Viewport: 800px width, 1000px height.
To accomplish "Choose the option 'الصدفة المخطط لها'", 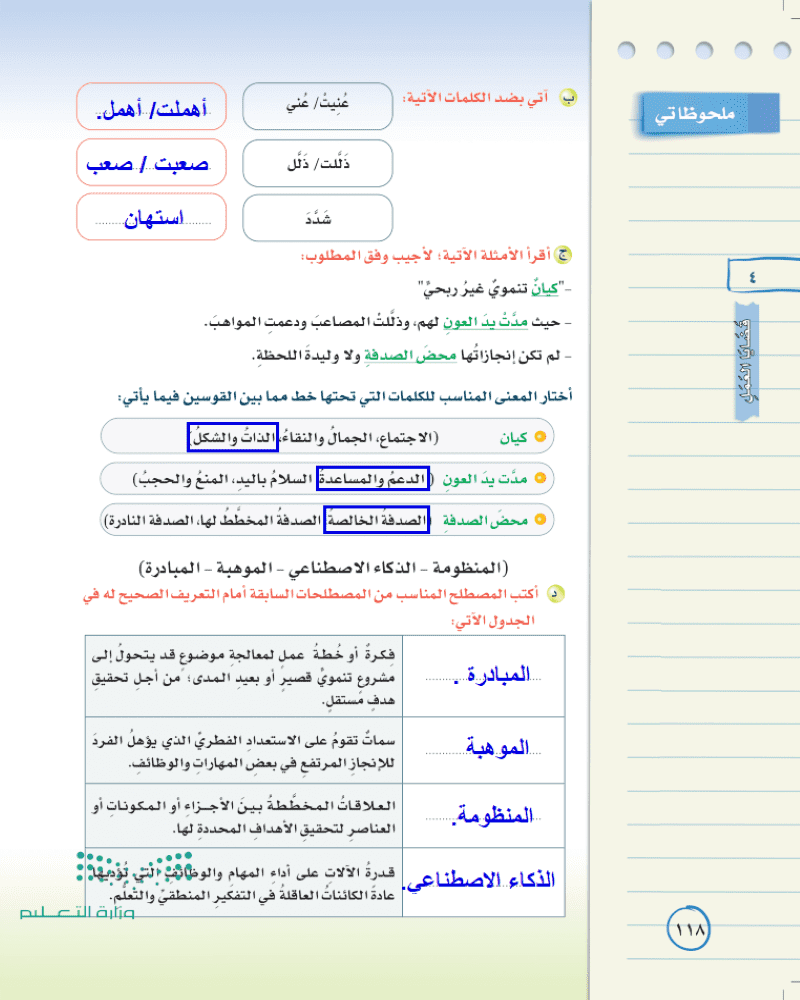I will pyautogui.click(x=262, y=520).
